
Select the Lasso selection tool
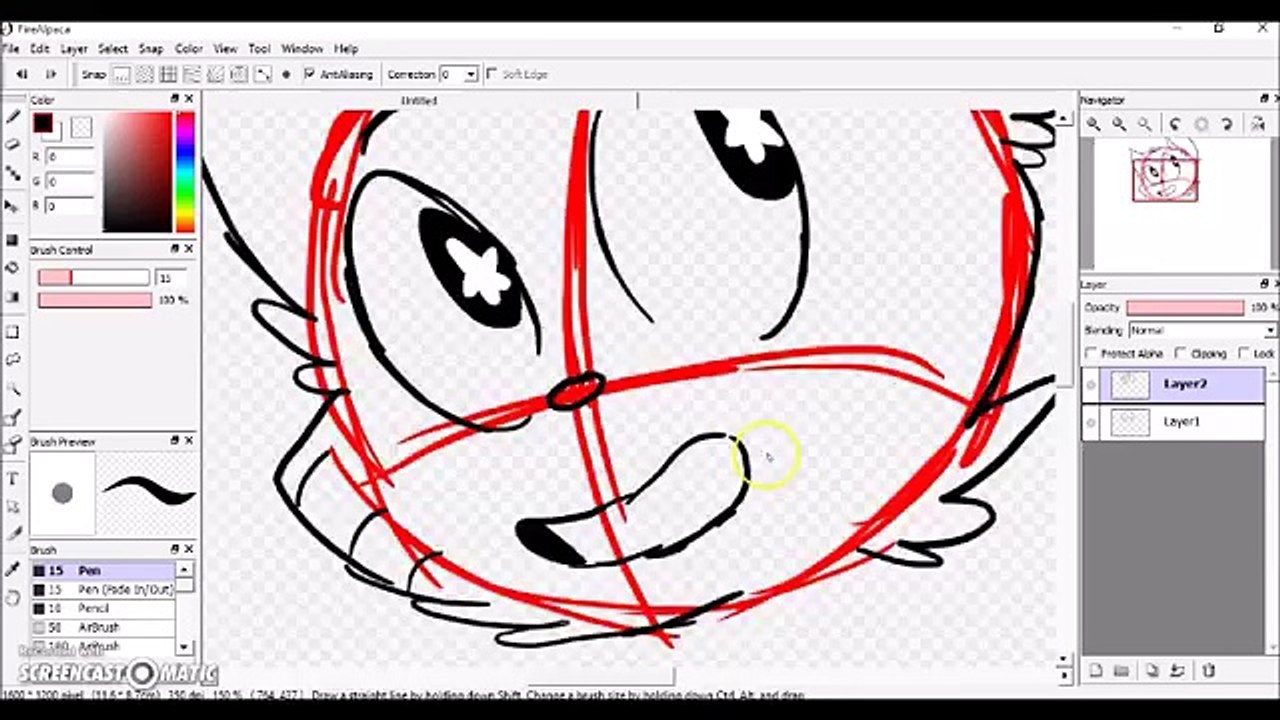(x=13, y=359)
